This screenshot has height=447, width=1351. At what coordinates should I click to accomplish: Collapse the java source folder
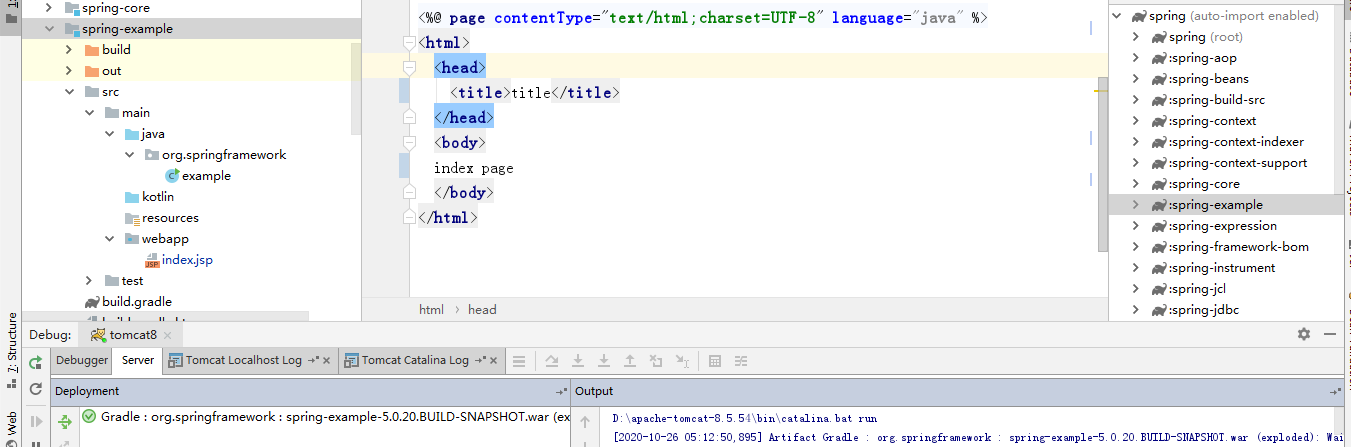point(109,134)
